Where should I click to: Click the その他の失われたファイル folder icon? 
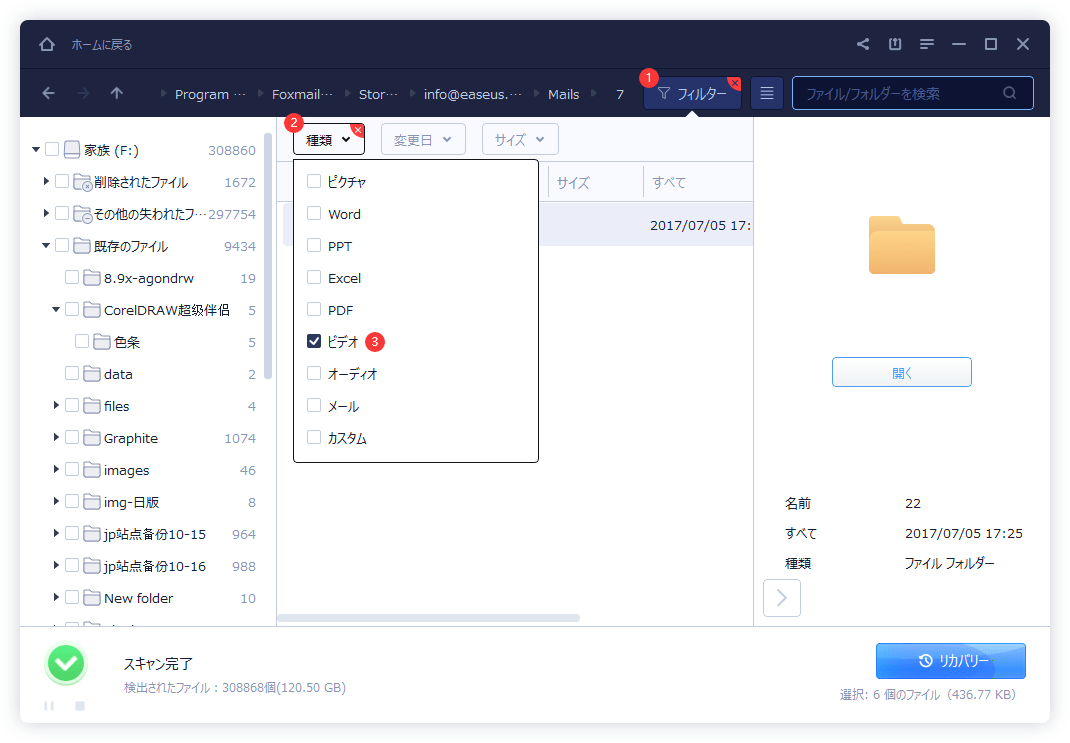[83, 214]
